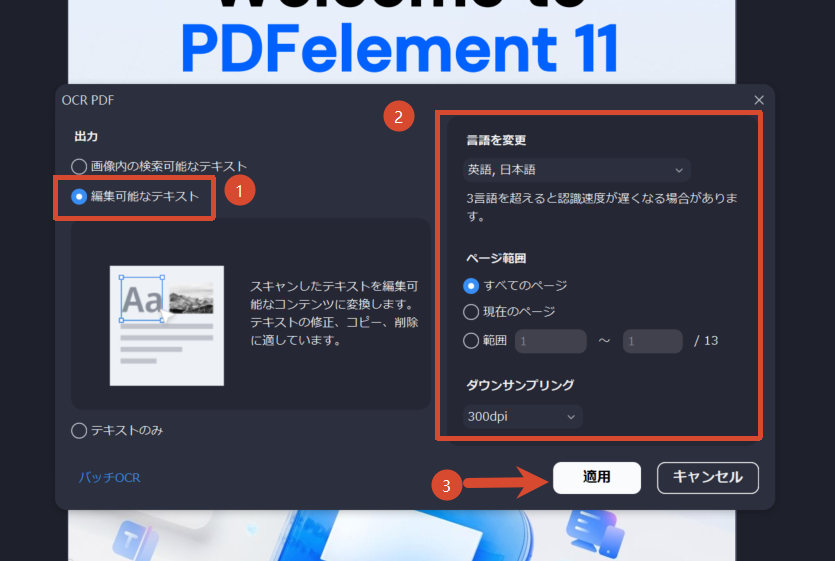
Task: Click the キャンセル button
Action: point(708,477)
